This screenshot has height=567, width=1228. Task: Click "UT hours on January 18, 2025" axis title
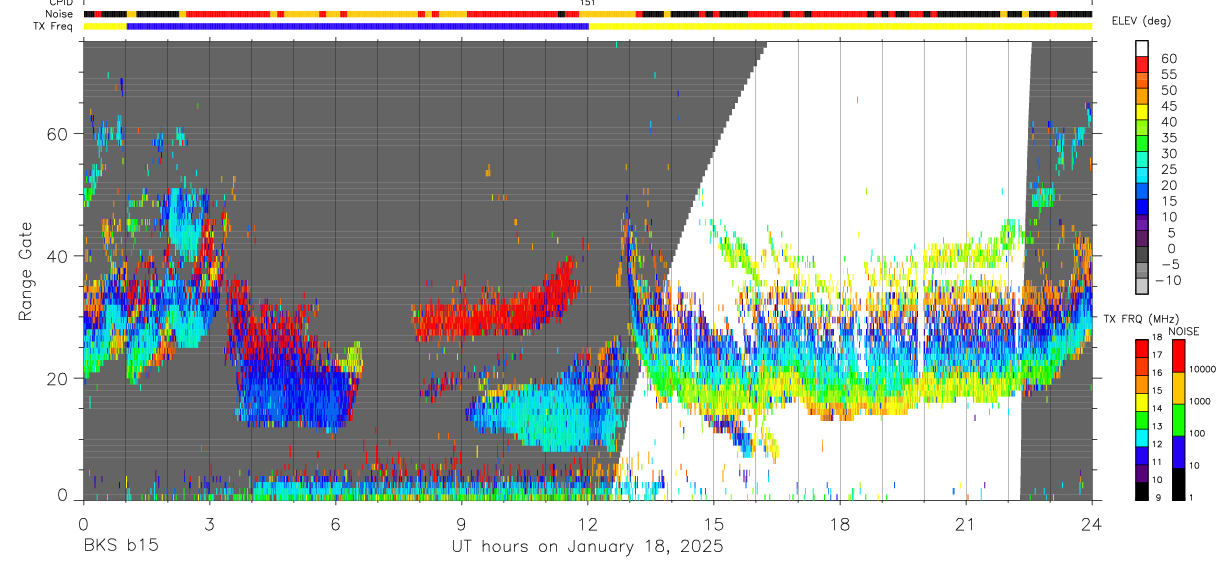tap(587, 547)
